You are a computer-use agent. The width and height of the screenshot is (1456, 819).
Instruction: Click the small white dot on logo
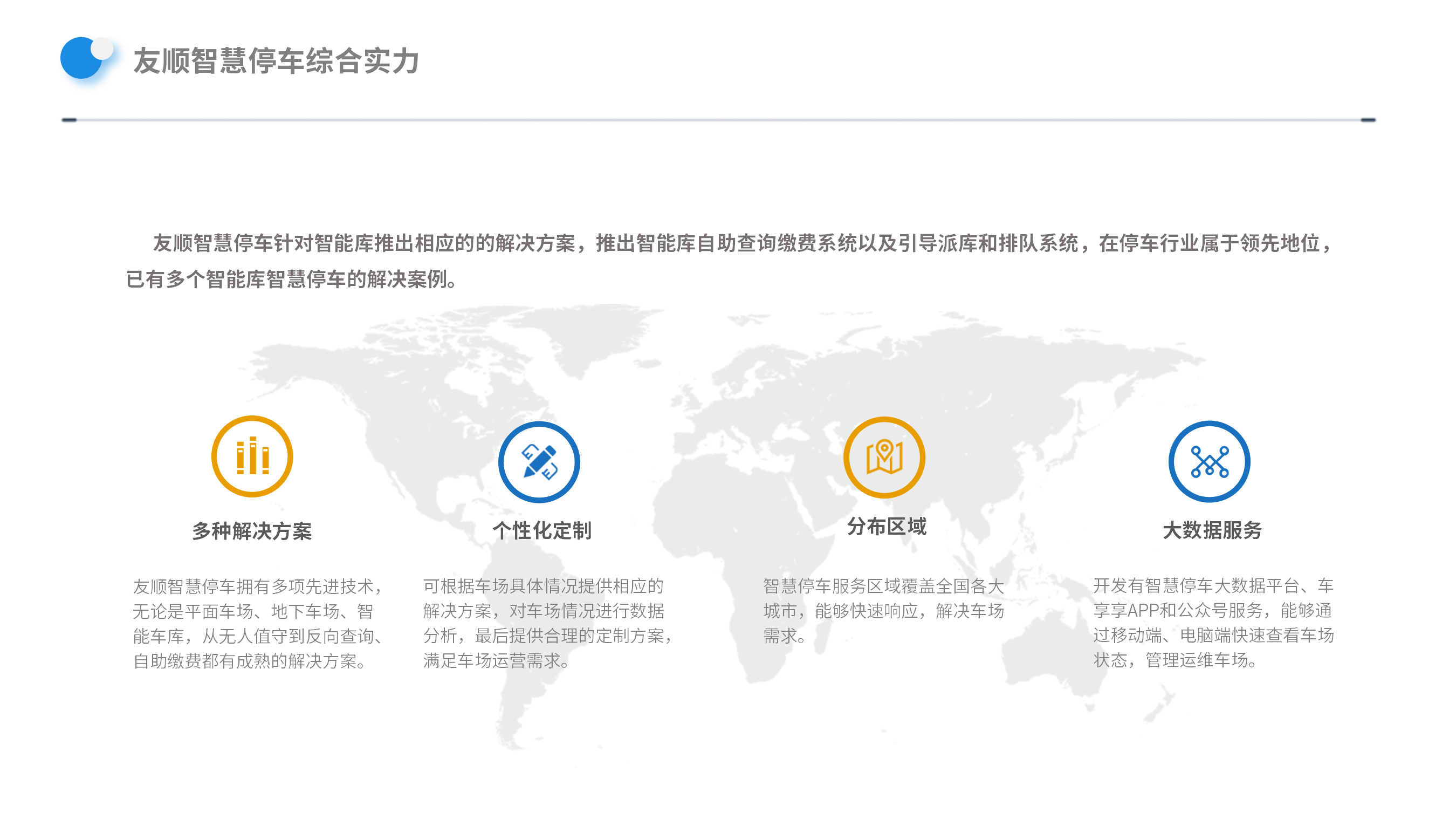pos(102,49)
